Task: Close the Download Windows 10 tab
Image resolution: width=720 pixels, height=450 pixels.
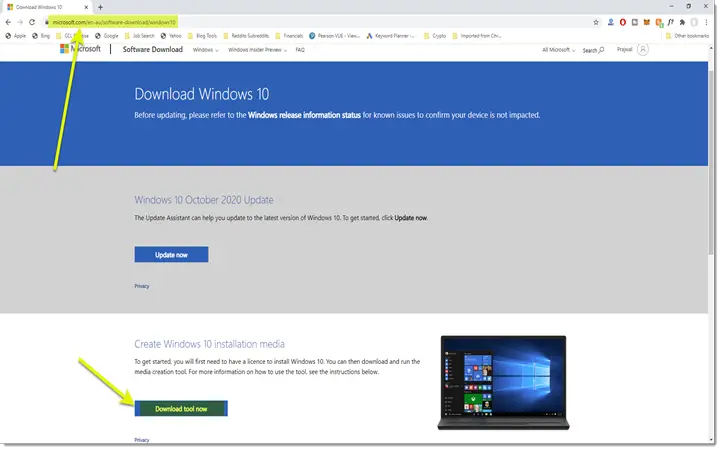Action: coord(86,7)
